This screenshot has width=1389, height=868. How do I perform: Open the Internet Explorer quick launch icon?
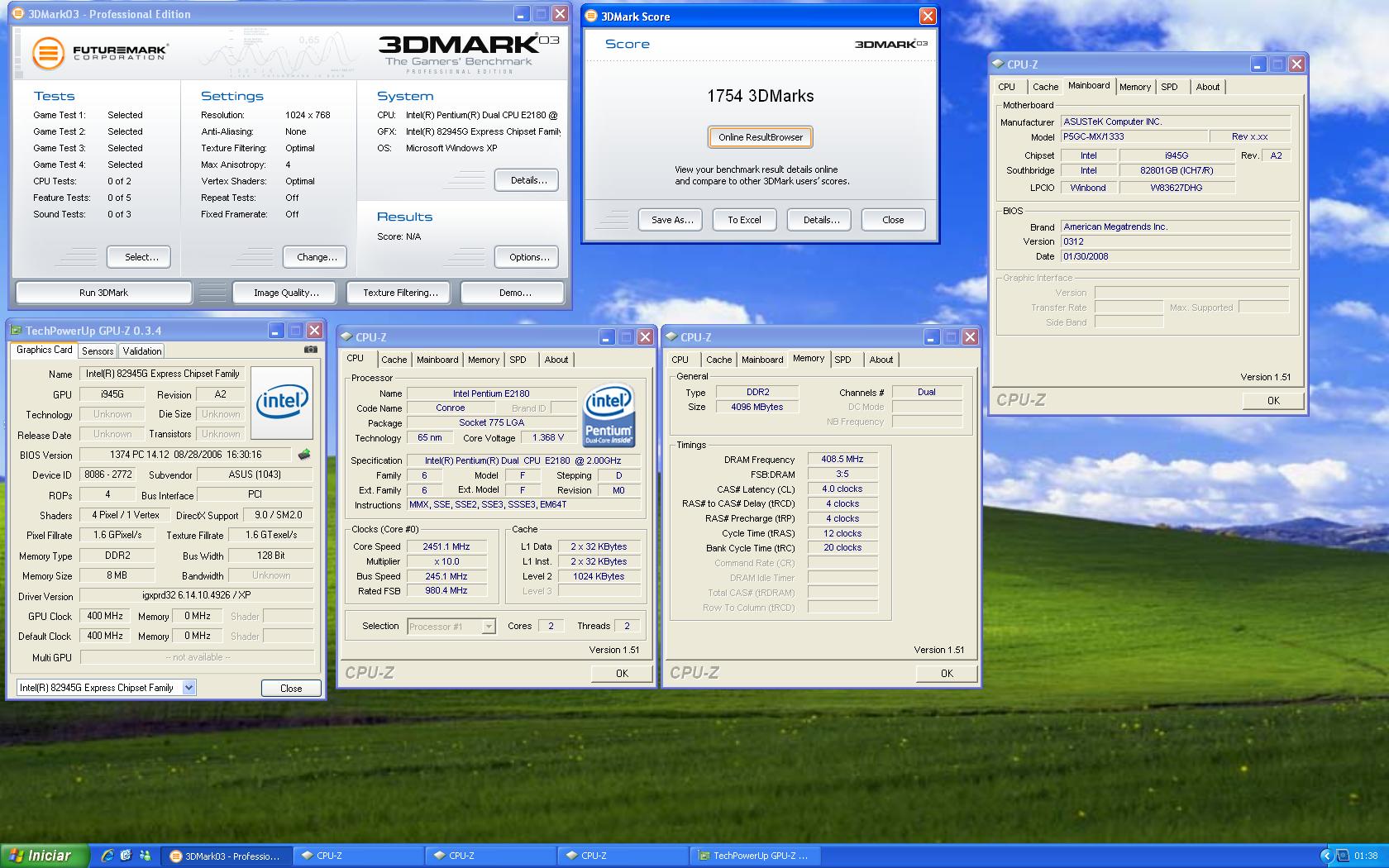point(107,856)
